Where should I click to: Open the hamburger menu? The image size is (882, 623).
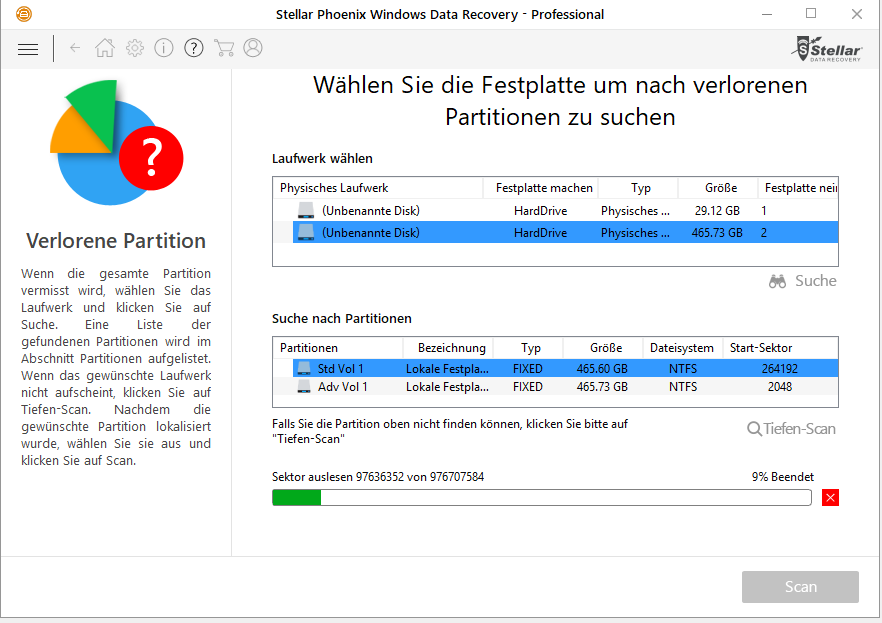(x=28, y=49)
